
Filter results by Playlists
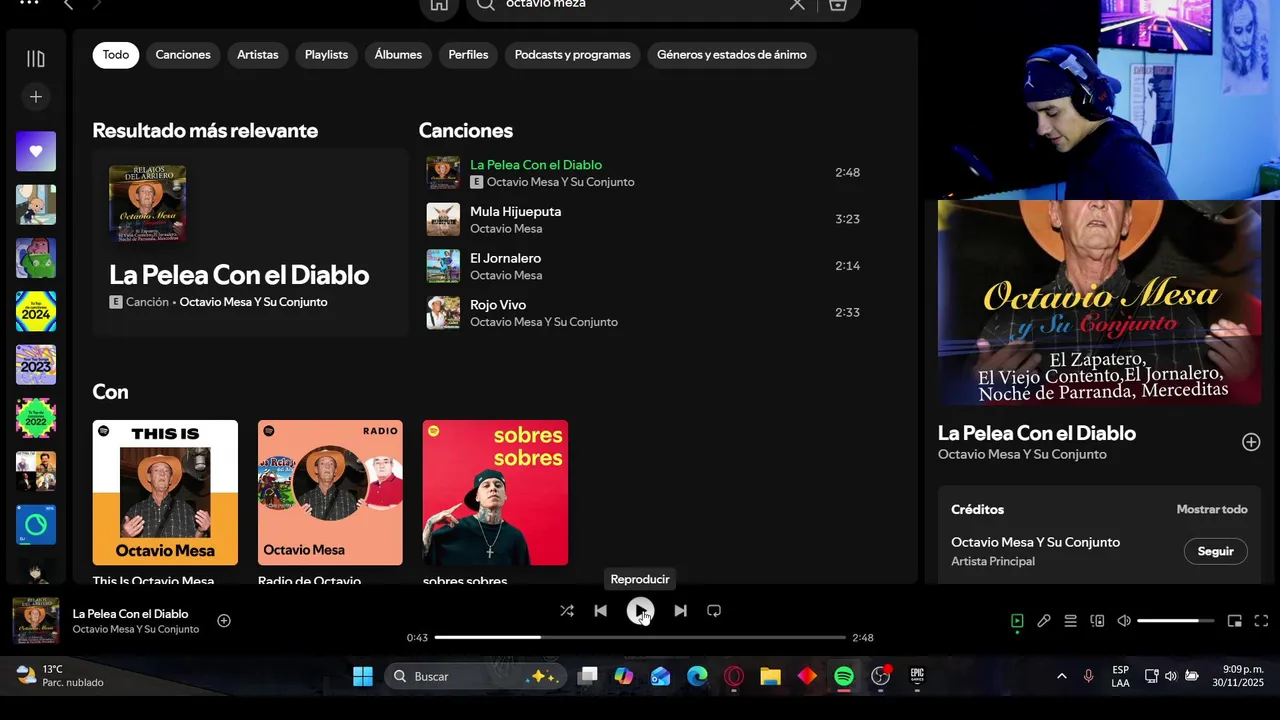click(326, 55)
